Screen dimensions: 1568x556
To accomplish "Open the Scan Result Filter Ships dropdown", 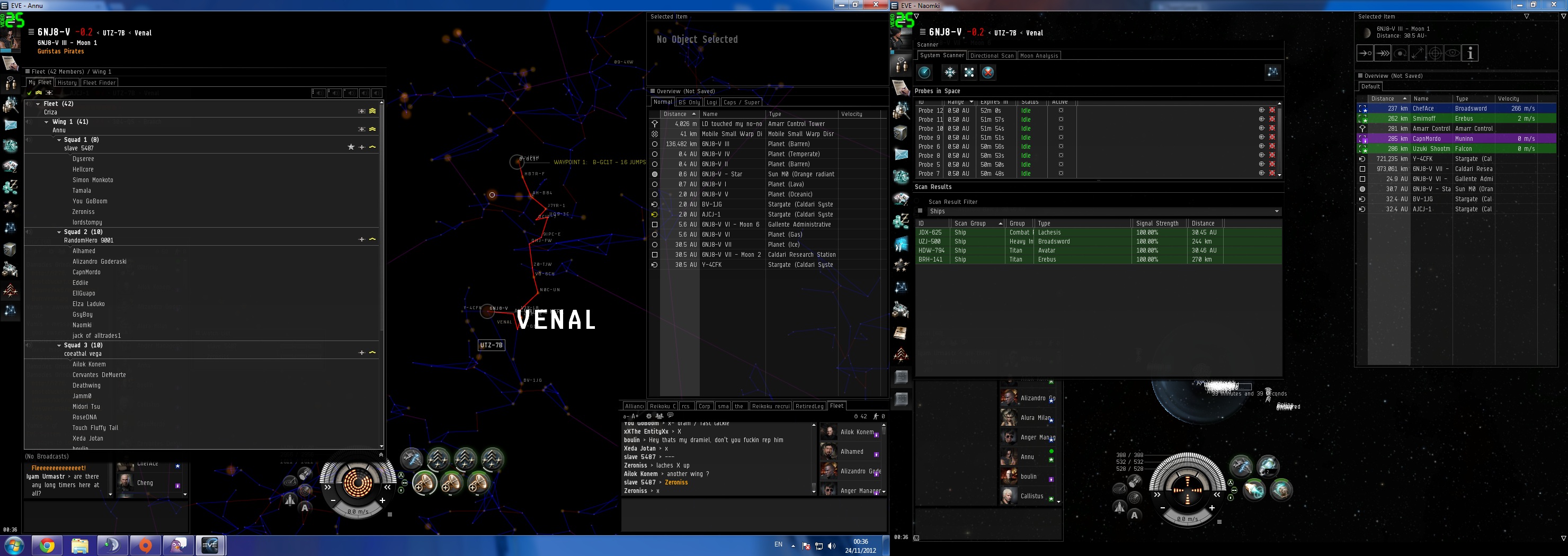I will pos(1104,212).
